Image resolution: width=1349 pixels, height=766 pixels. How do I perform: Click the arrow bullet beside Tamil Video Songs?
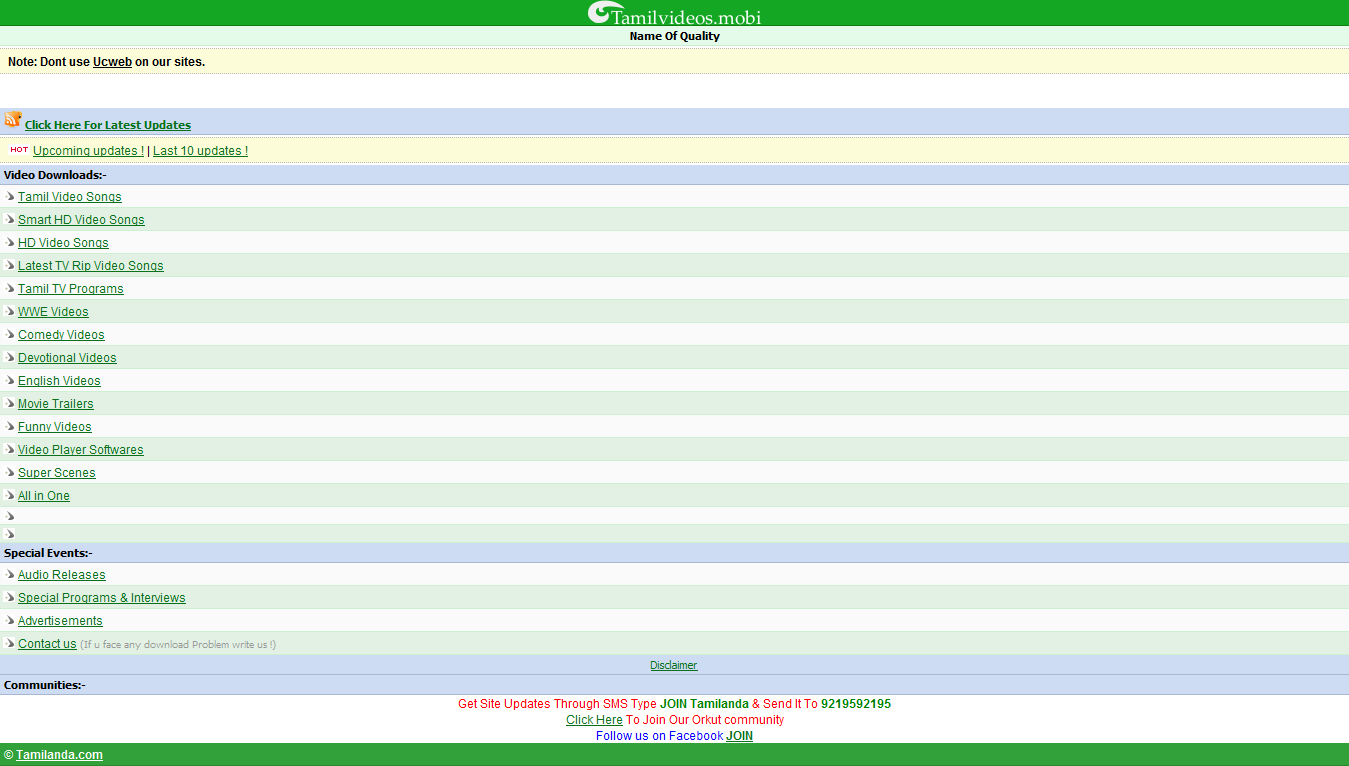[x=10, y=196]
